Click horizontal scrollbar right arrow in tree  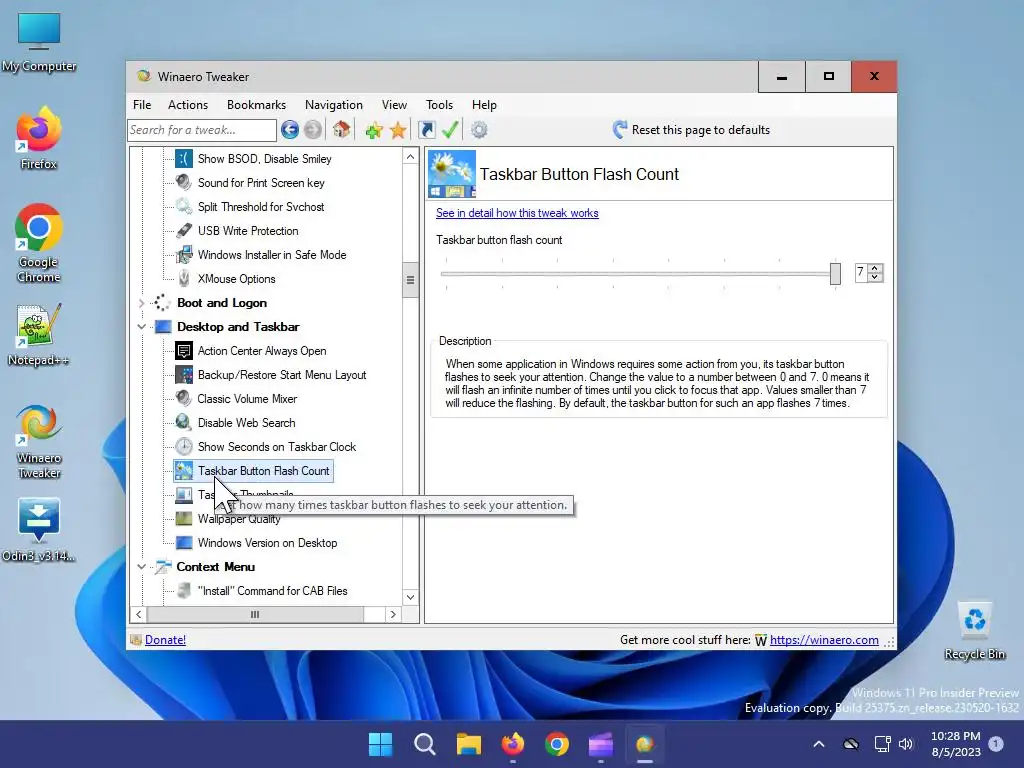[392, 615]
